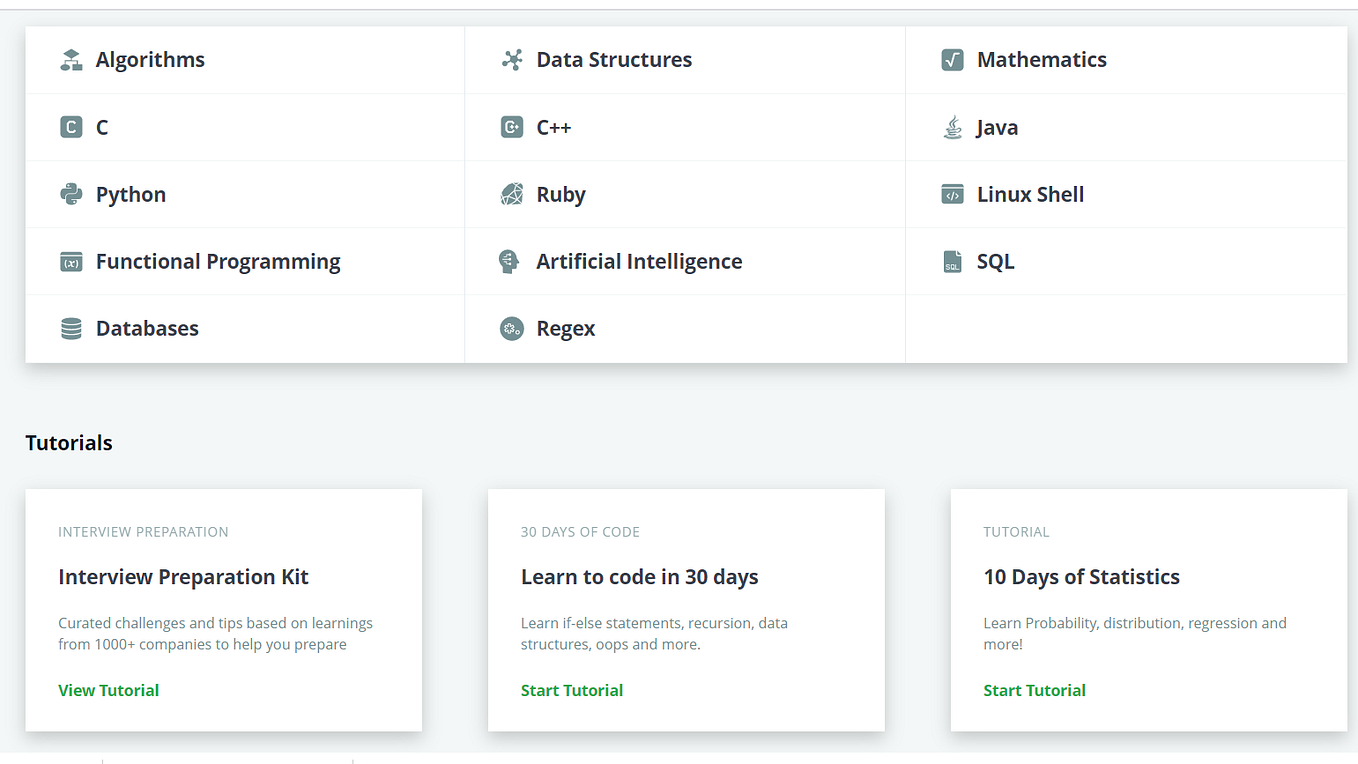Click the Regex gear icon

[512, 329]
